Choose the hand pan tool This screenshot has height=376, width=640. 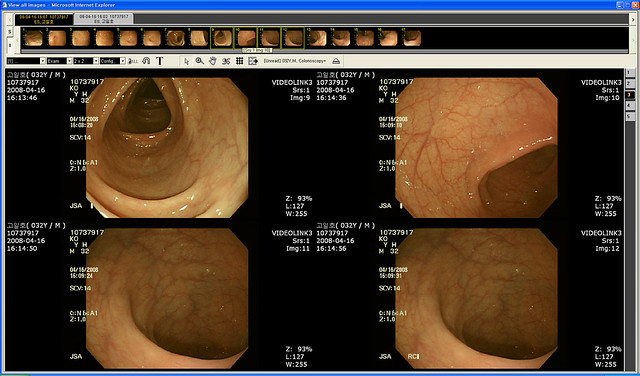click(212, 61)
